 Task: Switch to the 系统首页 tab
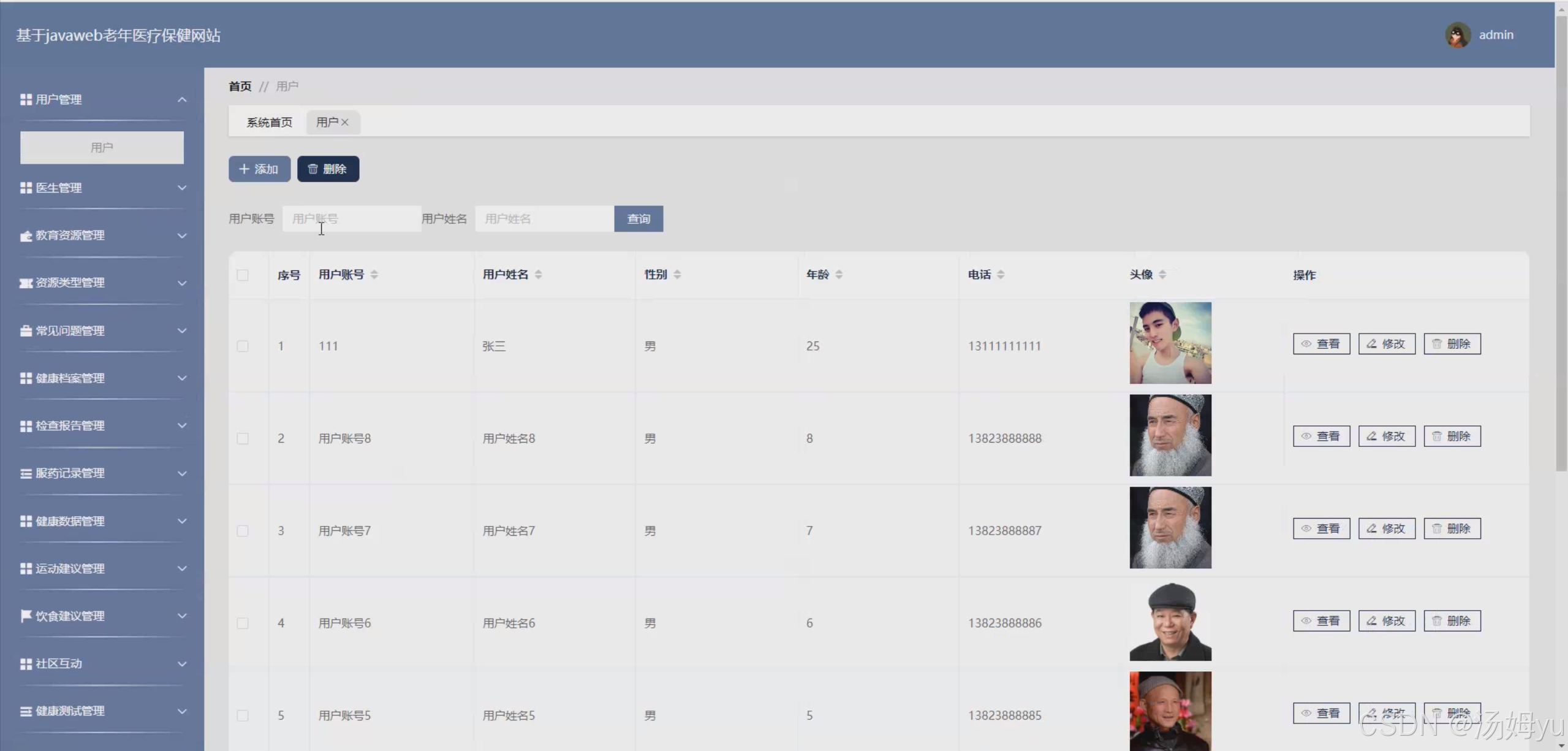269,122
